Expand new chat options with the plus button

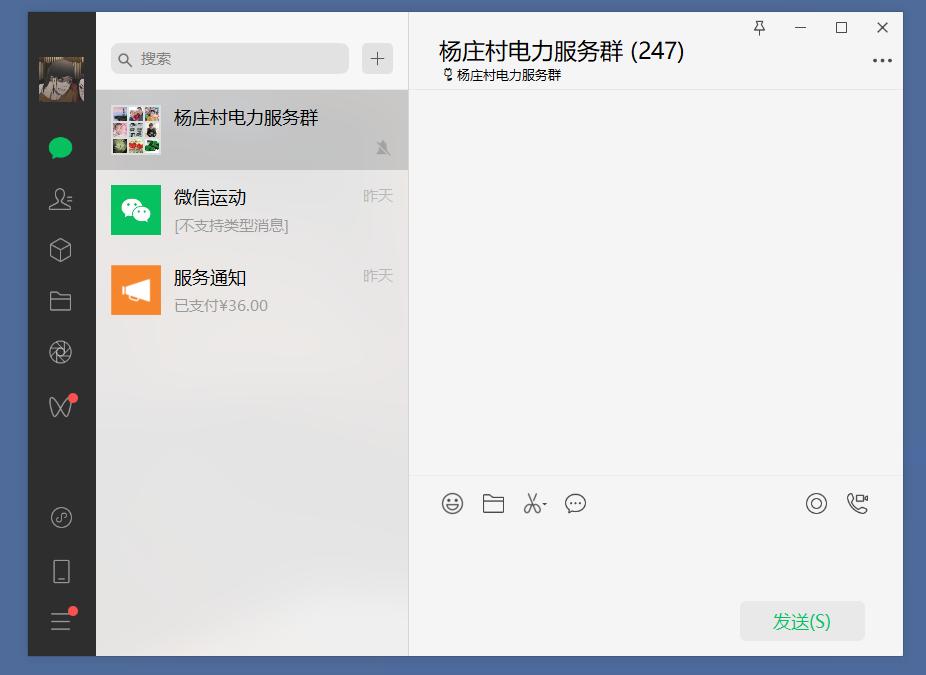pos(377,58)
